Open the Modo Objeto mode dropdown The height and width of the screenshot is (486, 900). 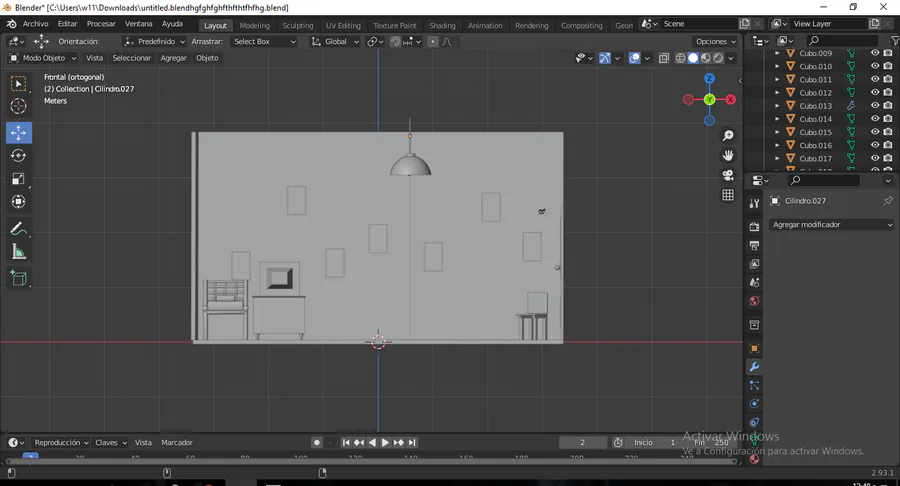(x=43, y=58)
